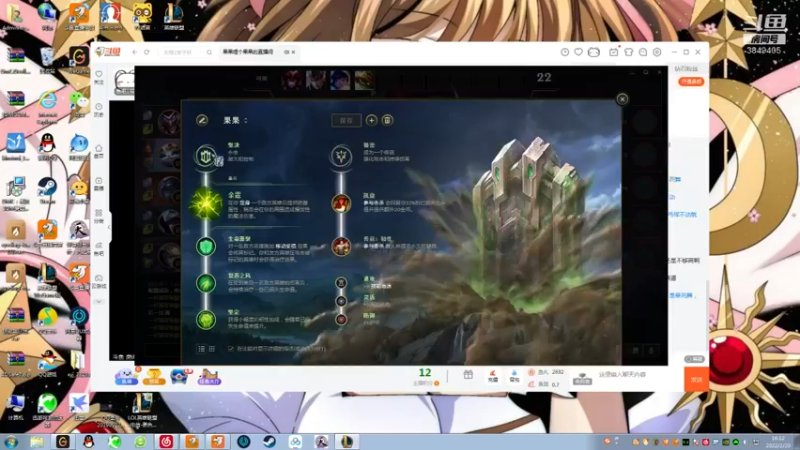Click the treasure chest badge below stream
The image size is (800, 450).
coord(180,377)
